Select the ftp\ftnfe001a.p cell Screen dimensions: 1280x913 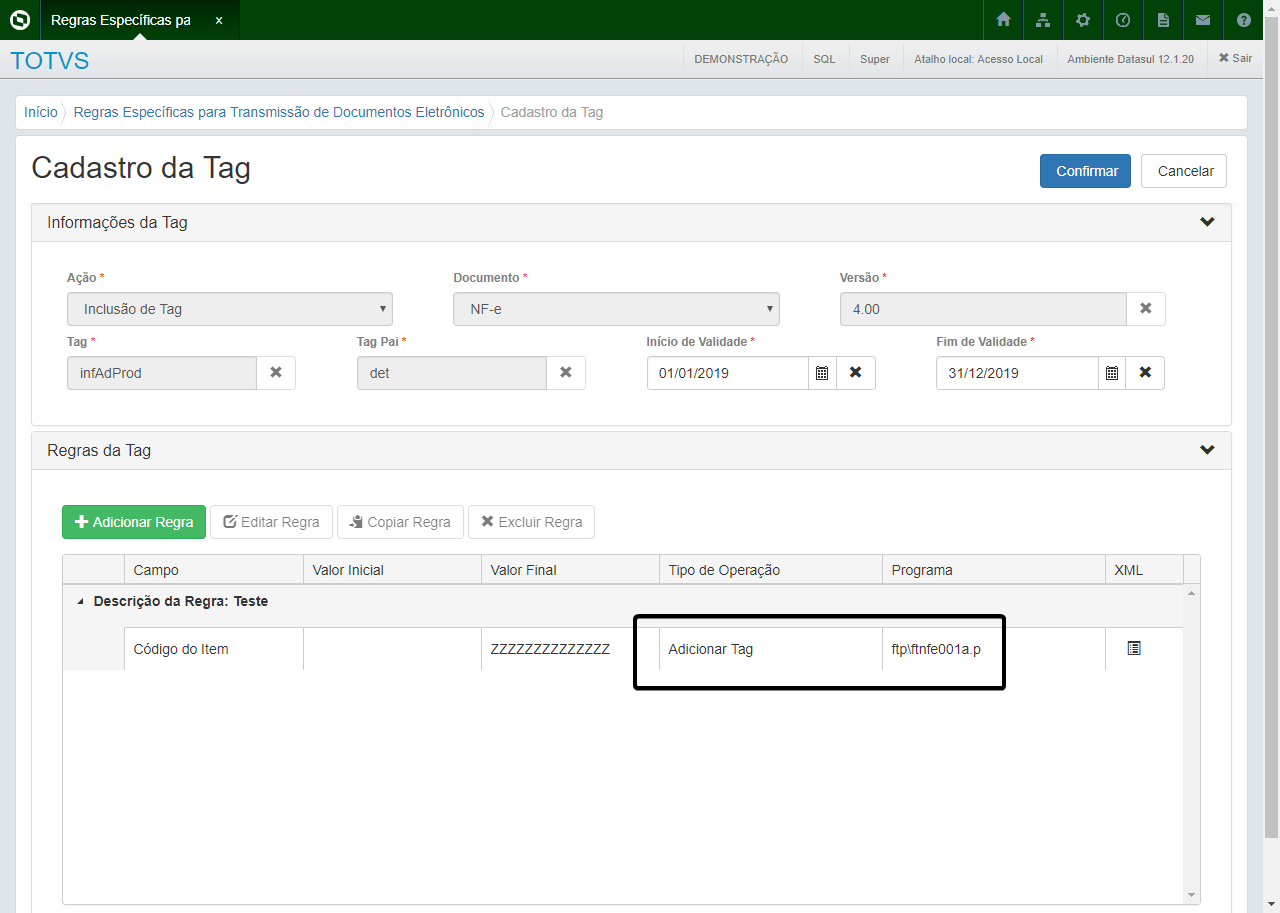994,649
